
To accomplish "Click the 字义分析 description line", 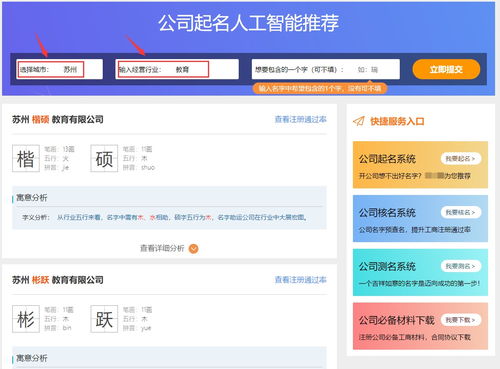I will click(x=165, y=217).
